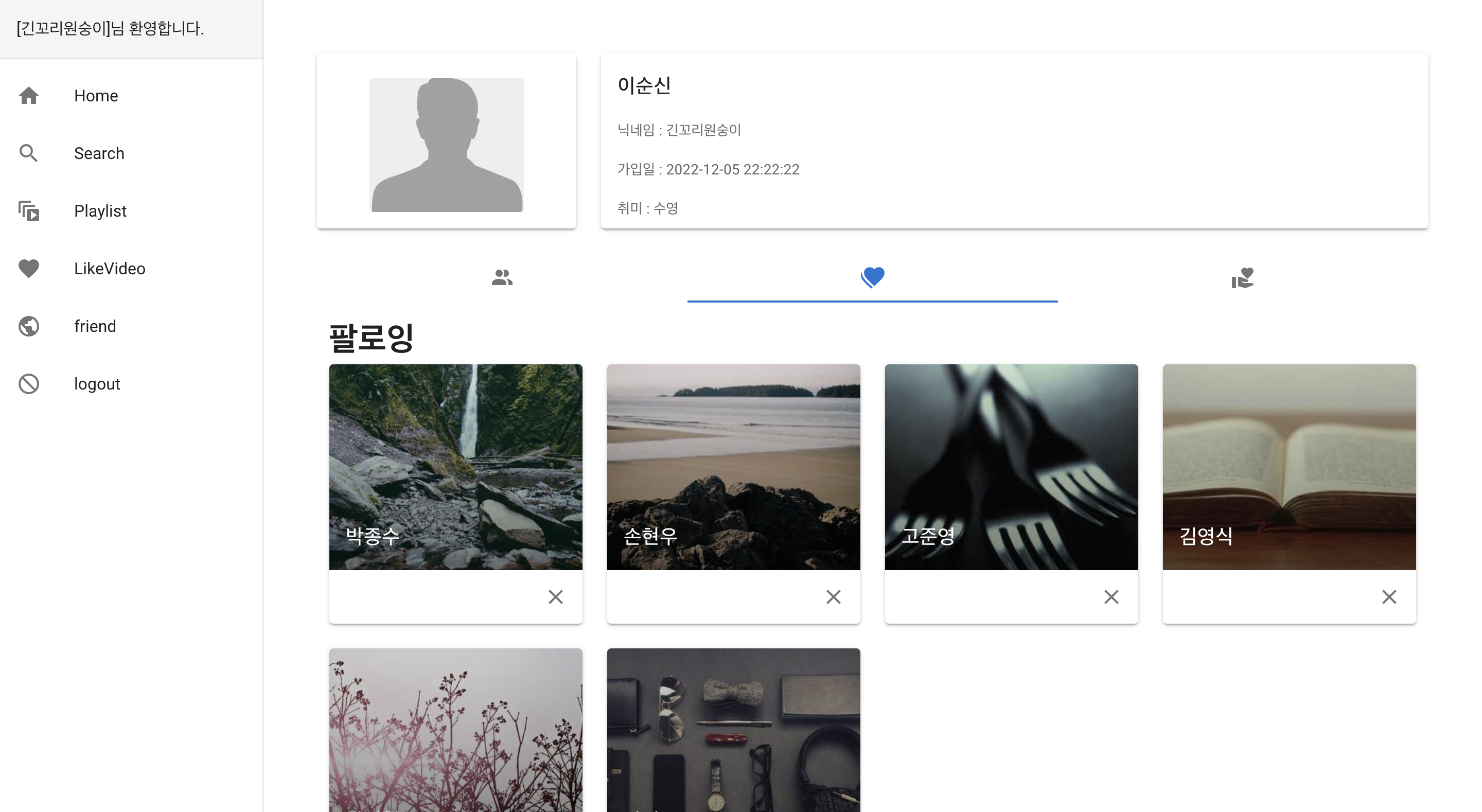Image resolution: width=1482 pixels, height=812 pixels.
Task: Click 손현우's beach thumbnail
Action: [x=733, y=466]
